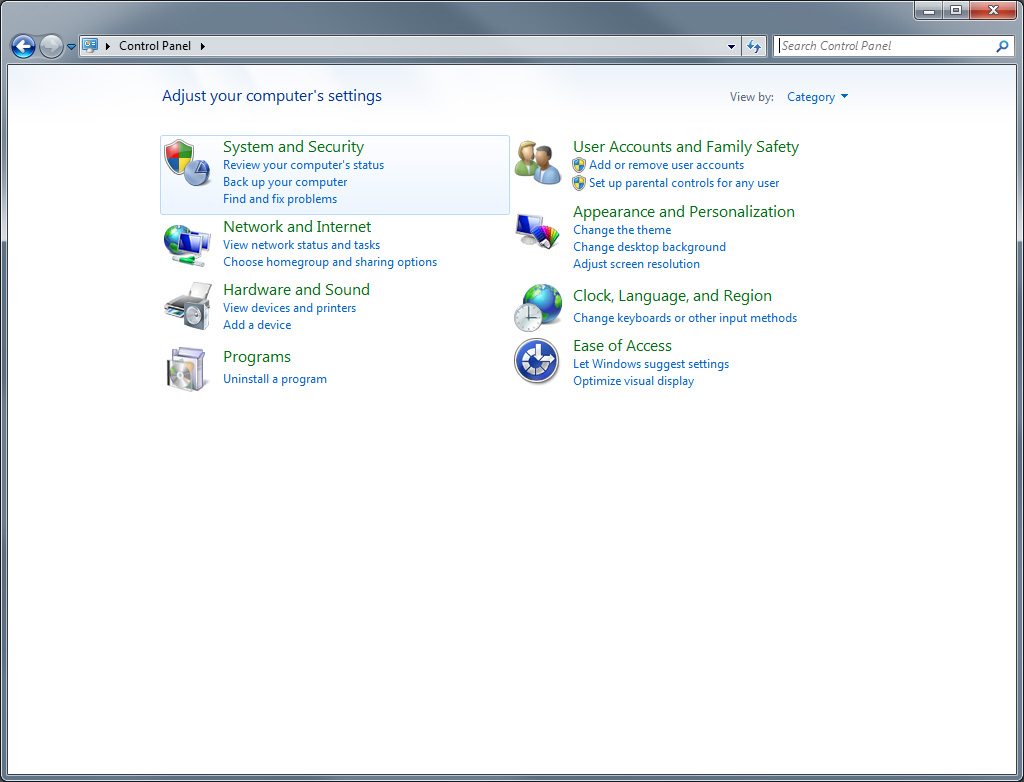This screenshot has width=1024, height=782.
Task: Click the Appearance and Personalization monitor icon
Action: click(537, 231)
